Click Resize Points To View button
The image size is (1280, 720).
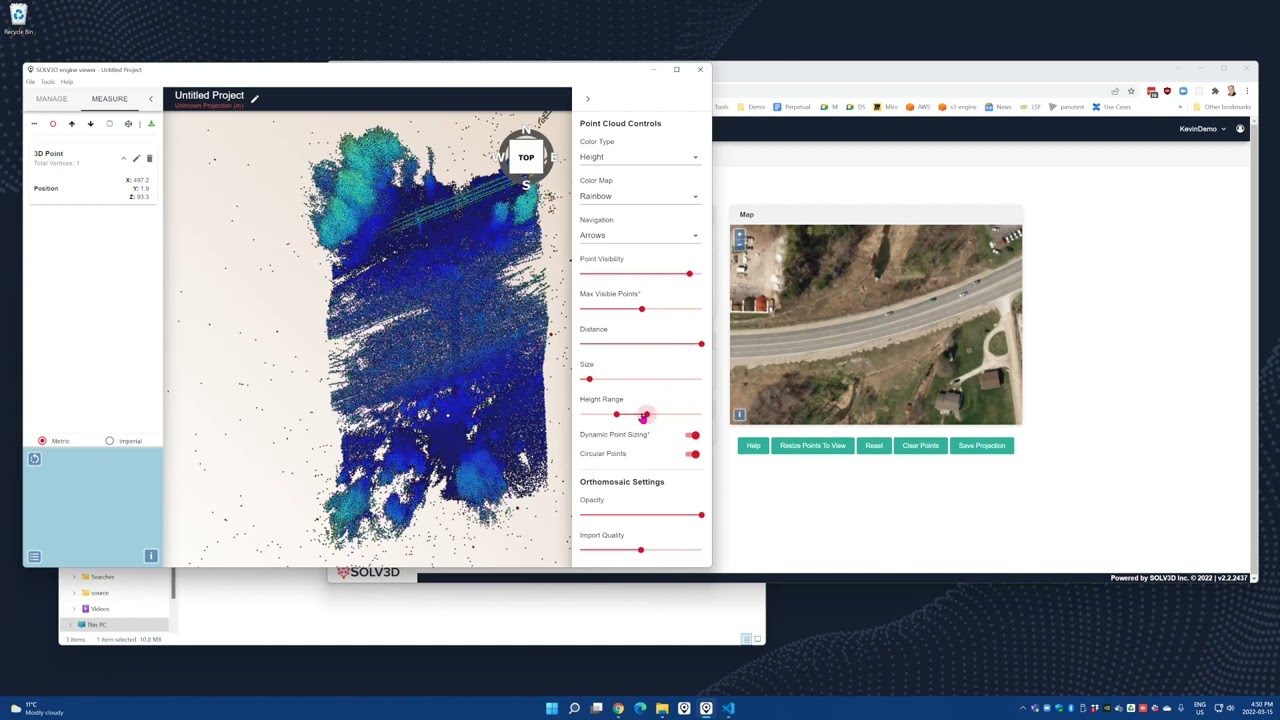tap(812, 446)
